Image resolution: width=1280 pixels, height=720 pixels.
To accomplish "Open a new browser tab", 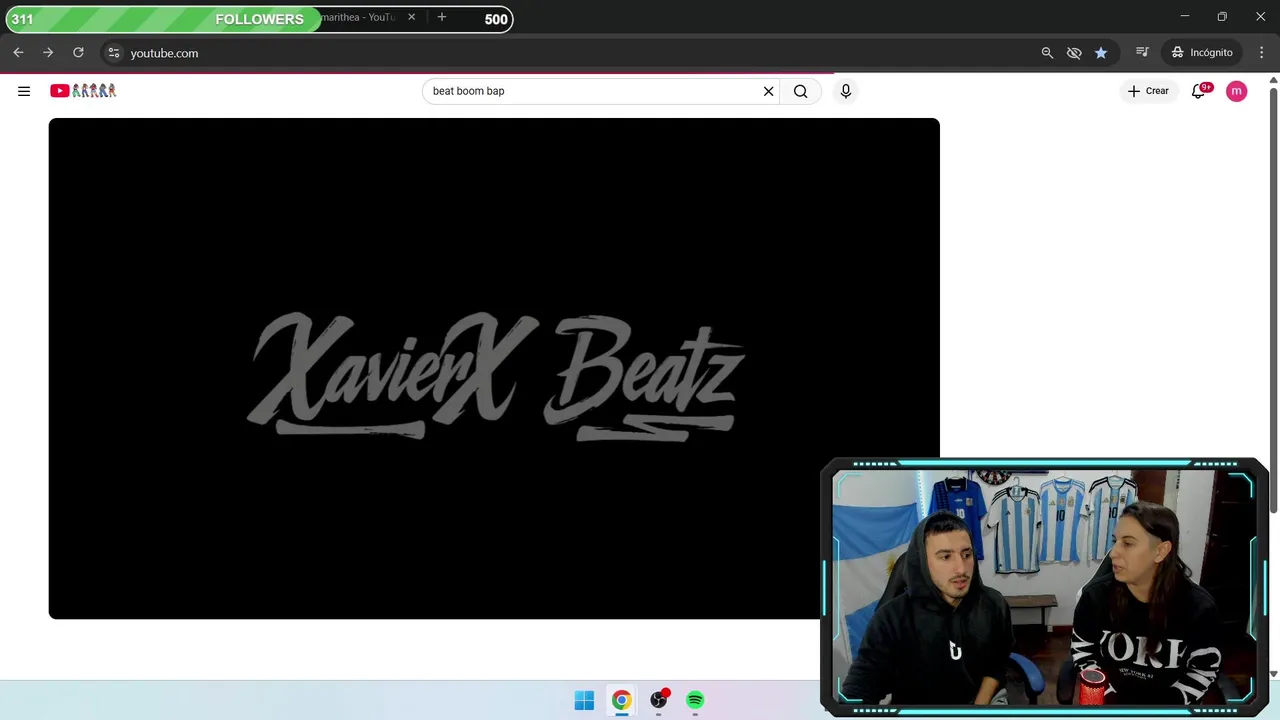I will 441,17.
